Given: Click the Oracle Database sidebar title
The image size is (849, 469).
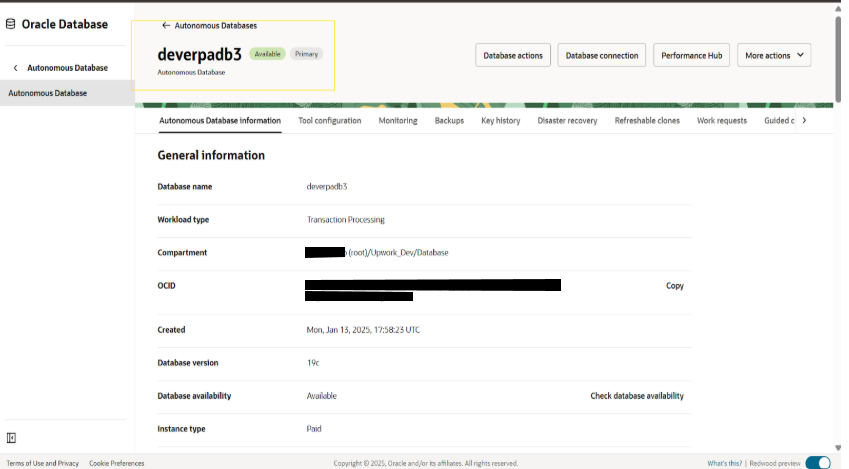Looking at the screenshot, I should point(64,24).
